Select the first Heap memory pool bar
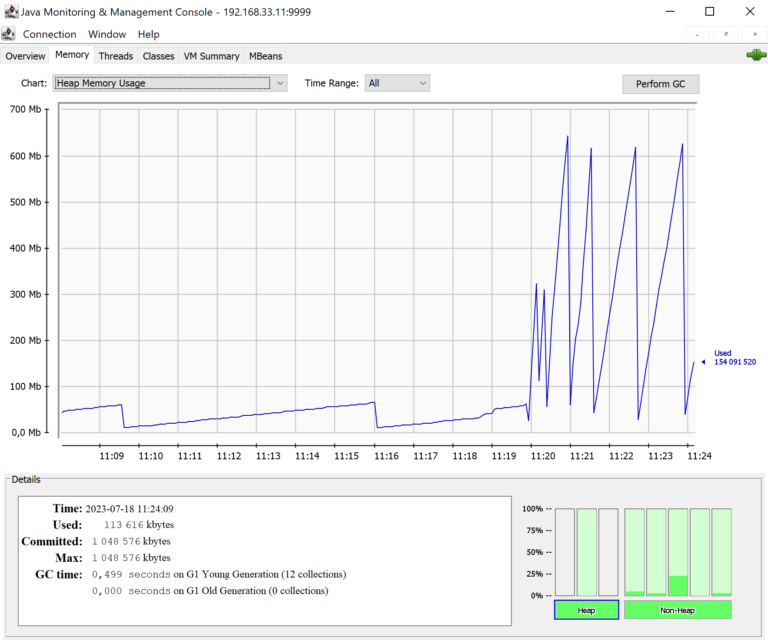Image resolution: width=768 pixels, height=644 pixels. tap(565, 552)
